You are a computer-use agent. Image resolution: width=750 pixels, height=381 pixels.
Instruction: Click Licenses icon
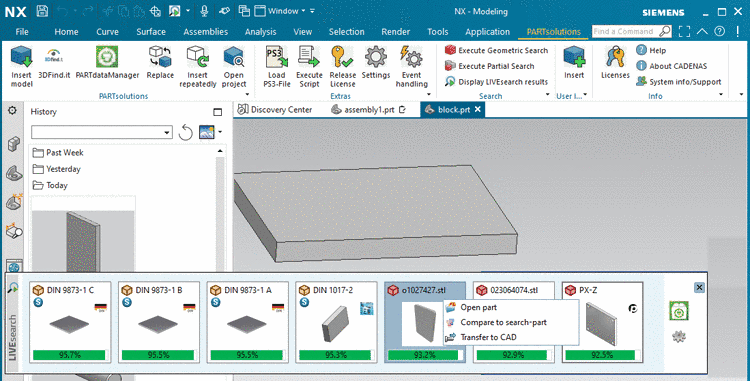pos(615,57)
